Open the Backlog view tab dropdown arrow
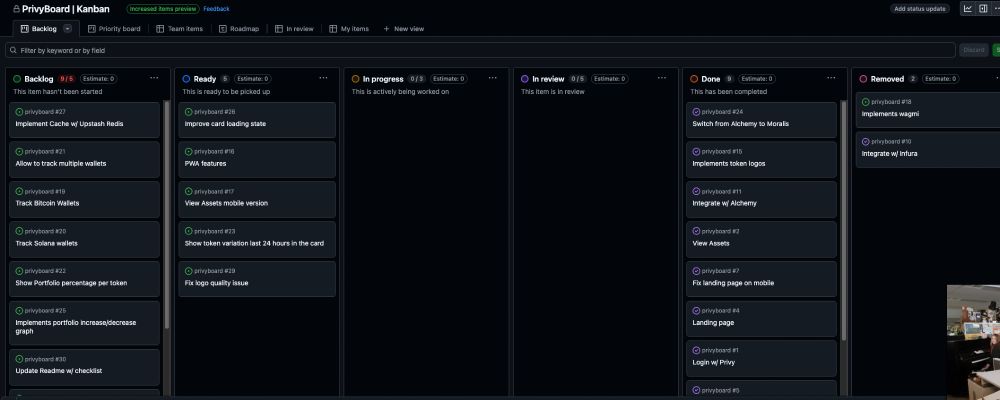The height and width of the screenshot is (400, 1000). pos(68,29)
